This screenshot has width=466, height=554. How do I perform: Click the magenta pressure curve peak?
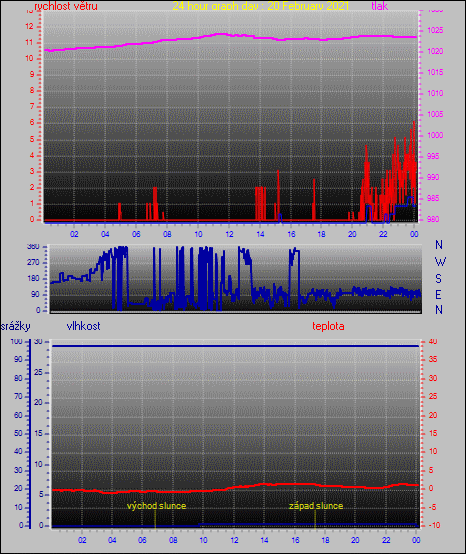(x=221, y=34)
